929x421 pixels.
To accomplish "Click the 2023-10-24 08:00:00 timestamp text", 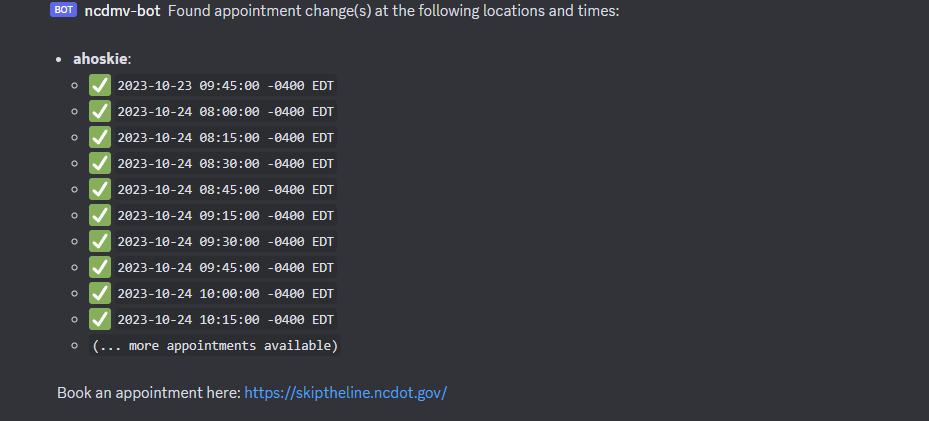I will 226,112.
